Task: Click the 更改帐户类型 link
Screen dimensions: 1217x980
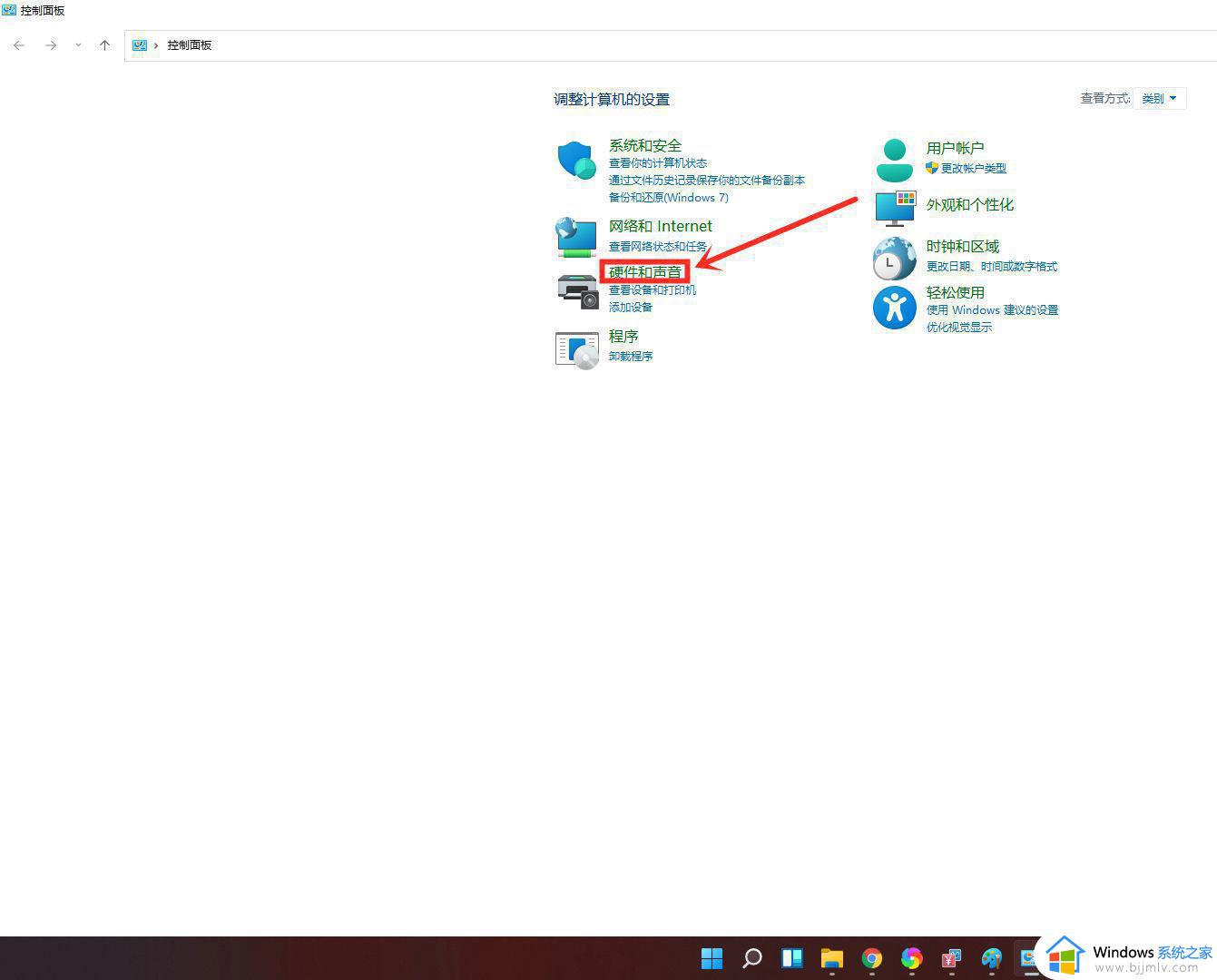Action: point(973,169)
